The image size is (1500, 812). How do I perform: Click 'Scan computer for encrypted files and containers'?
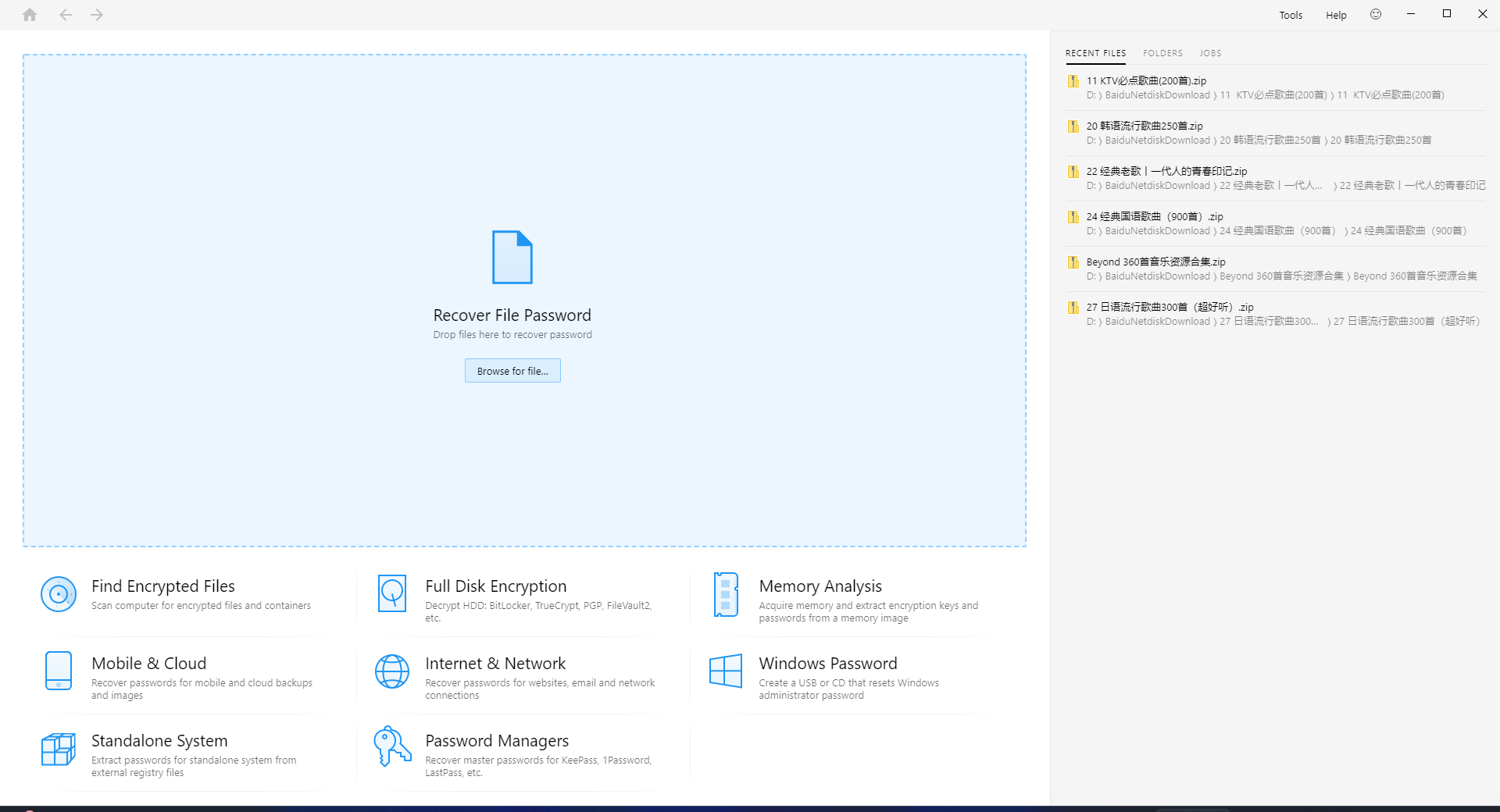[201, 606]
